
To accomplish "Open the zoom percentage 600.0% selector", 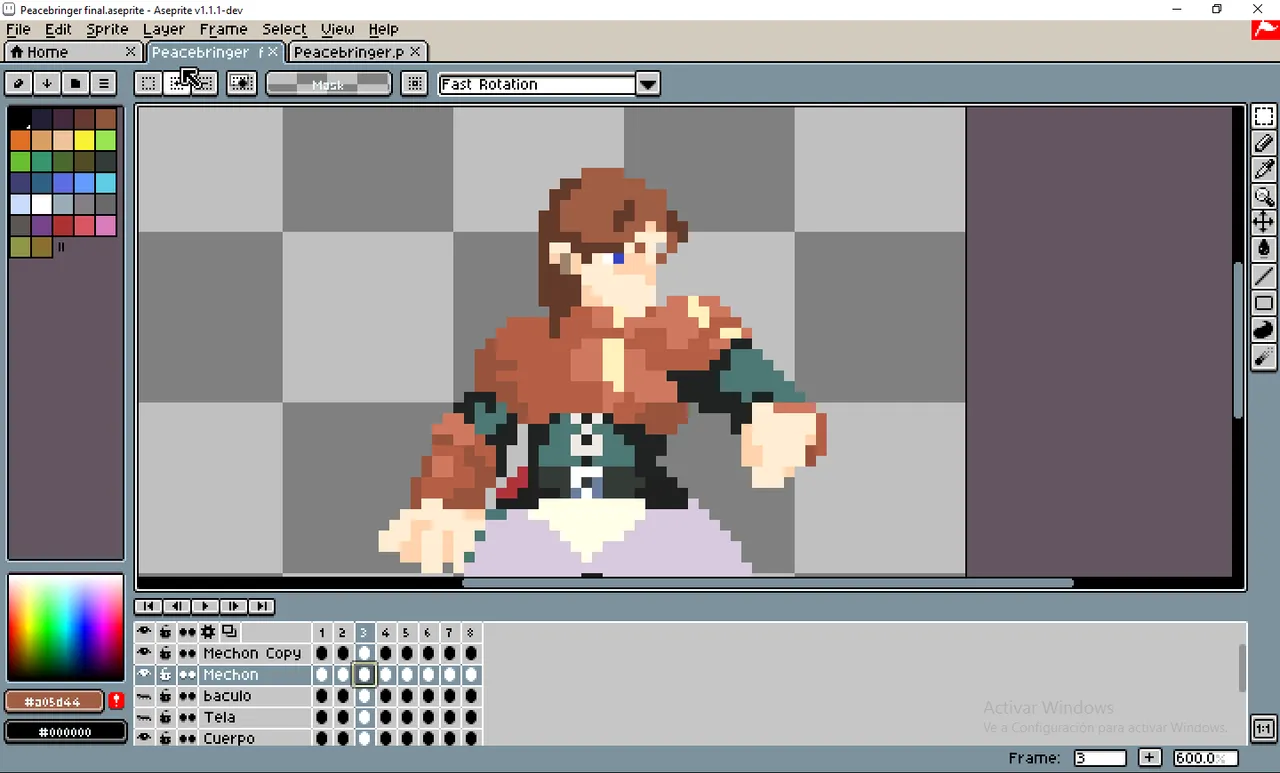I will click(x=1205, y=758).
